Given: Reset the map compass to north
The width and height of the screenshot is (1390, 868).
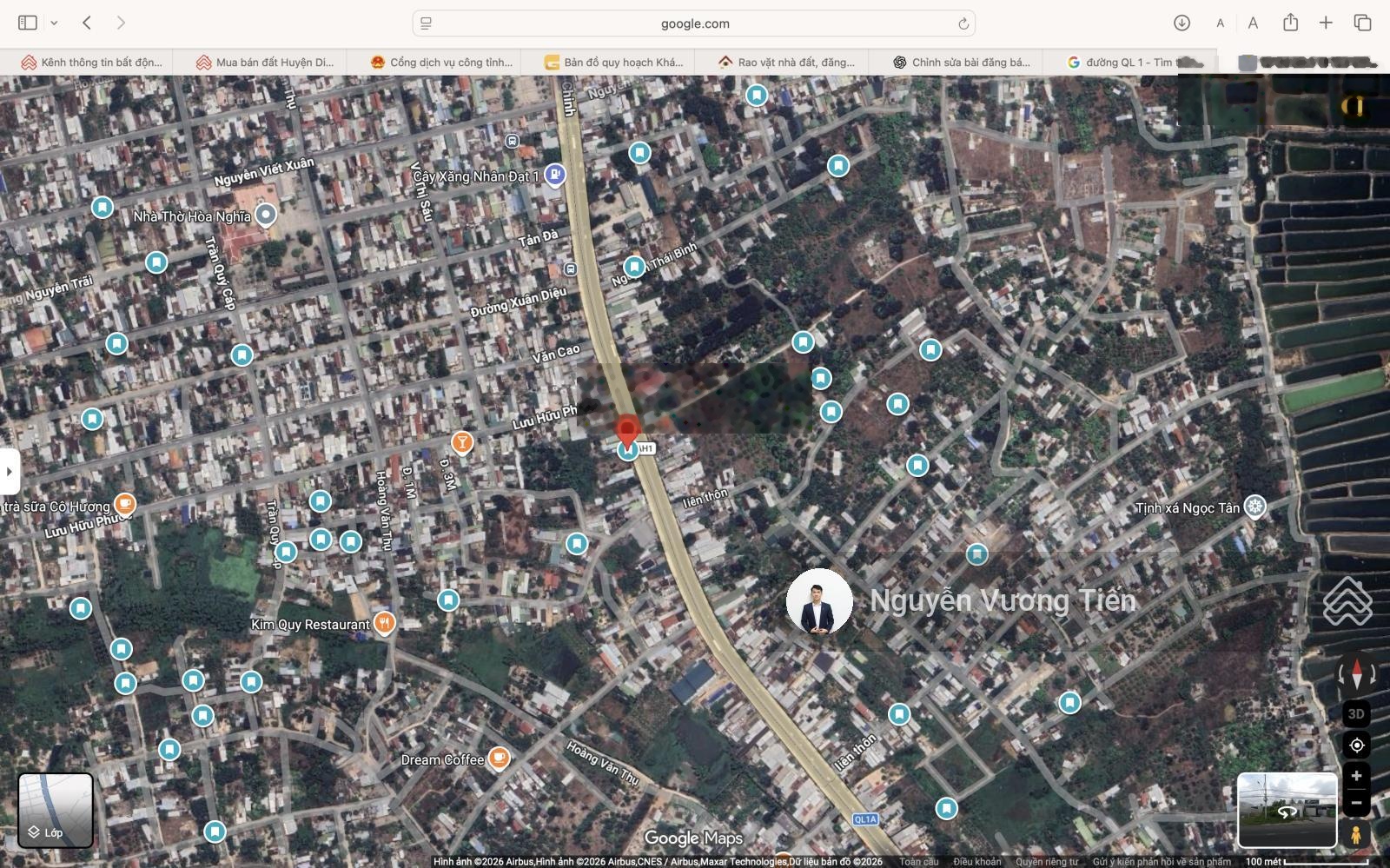Looking at the screenshot, I should [x=1356, y=673].
